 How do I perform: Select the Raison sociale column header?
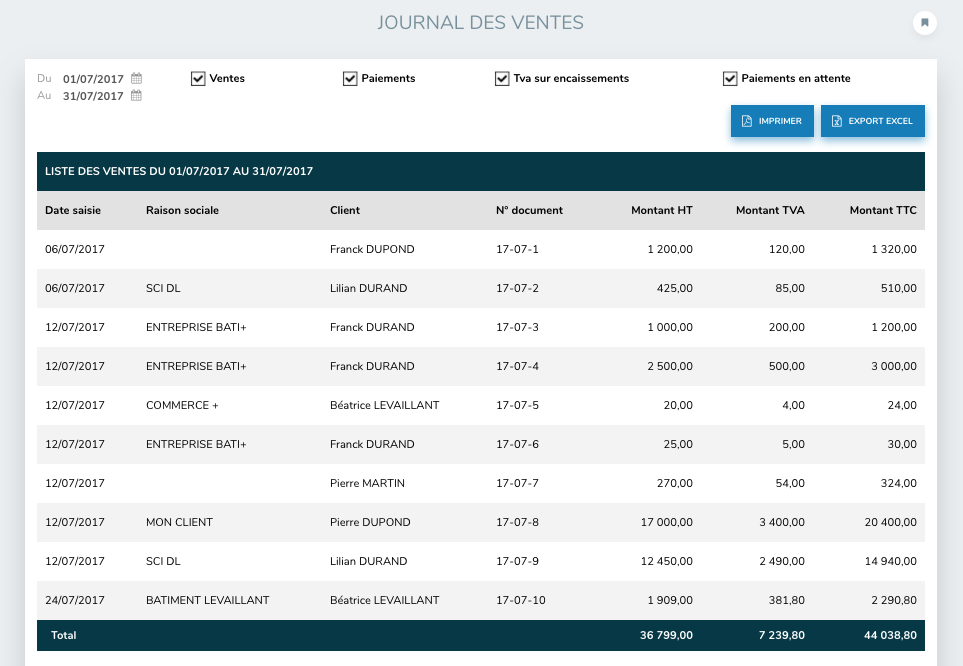[x=182, y=210]
